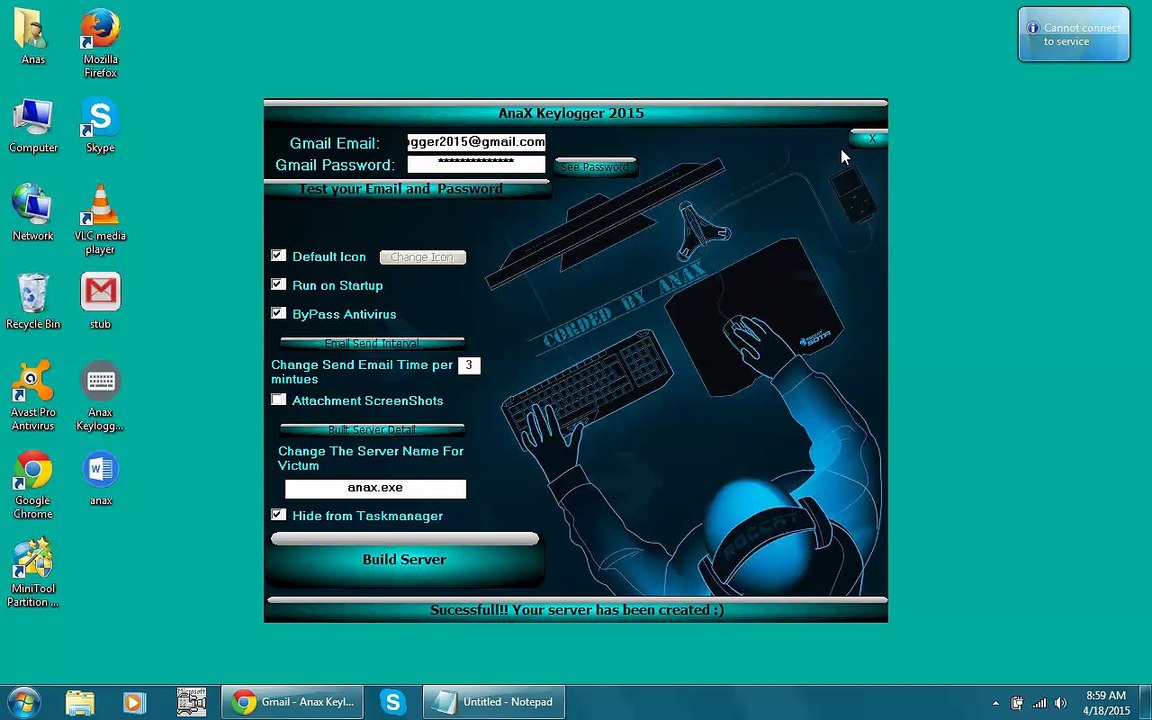Click the See Password button
The height and width of the screenshot is (720, 1152).
coord(595,167)
